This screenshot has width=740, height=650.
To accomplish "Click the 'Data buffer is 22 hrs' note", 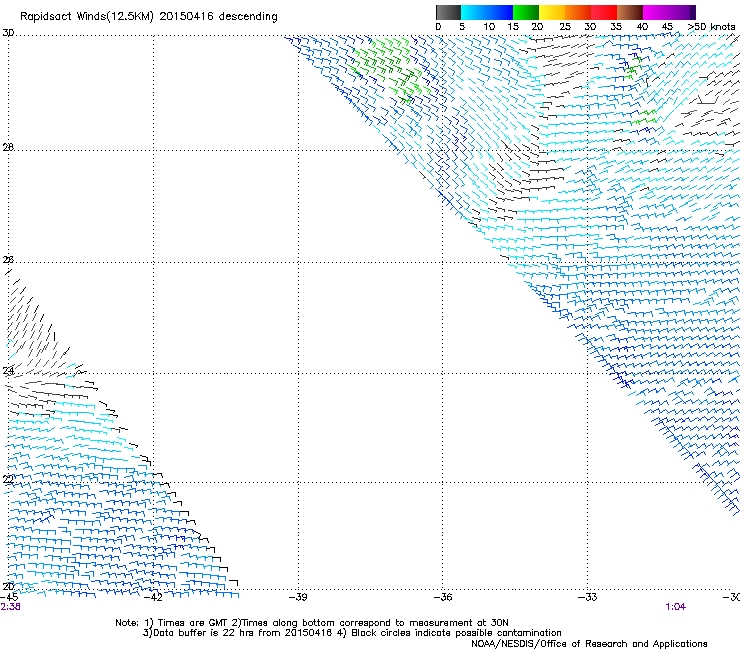I will click(352, 633).
